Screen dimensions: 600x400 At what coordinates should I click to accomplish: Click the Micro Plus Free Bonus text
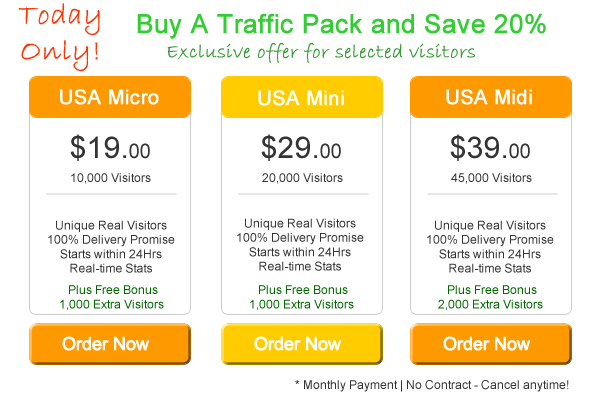(113, 290)
